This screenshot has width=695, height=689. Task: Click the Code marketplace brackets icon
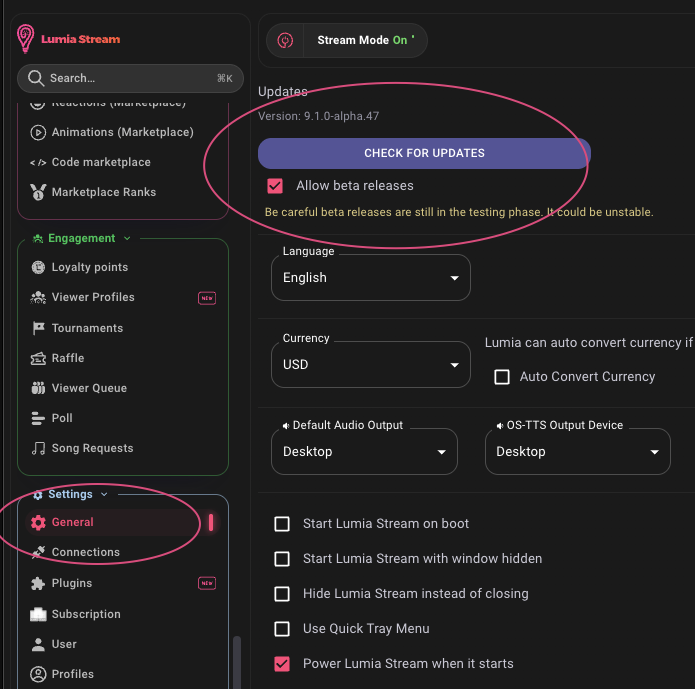pyautogui.click(x=38, y=162)
